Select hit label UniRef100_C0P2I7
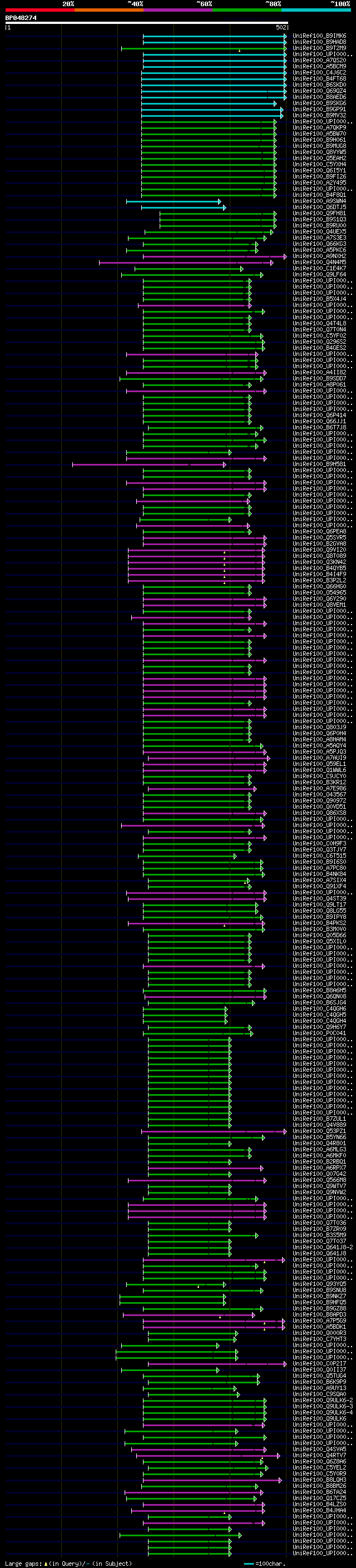 (319, 1363)
